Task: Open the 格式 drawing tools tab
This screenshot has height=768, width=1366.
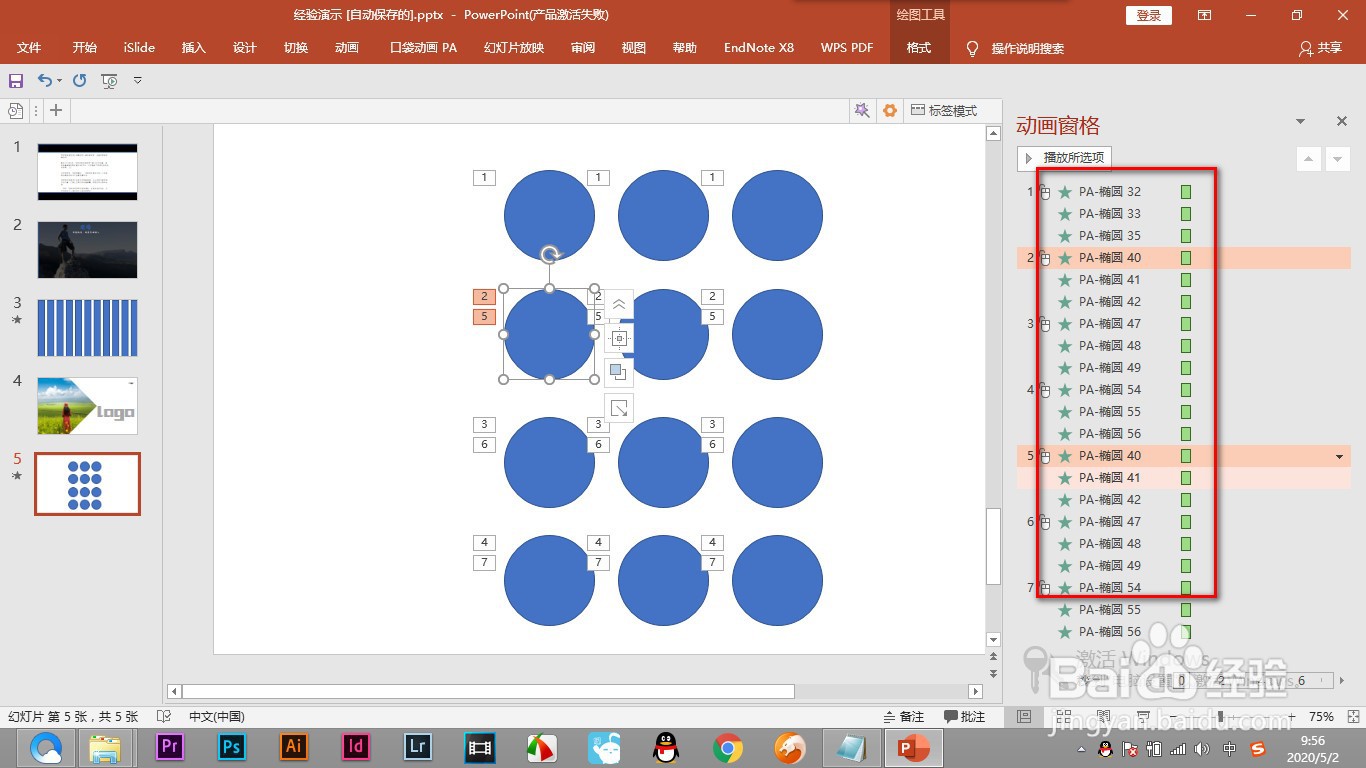Action: click(x=919, y=48)
